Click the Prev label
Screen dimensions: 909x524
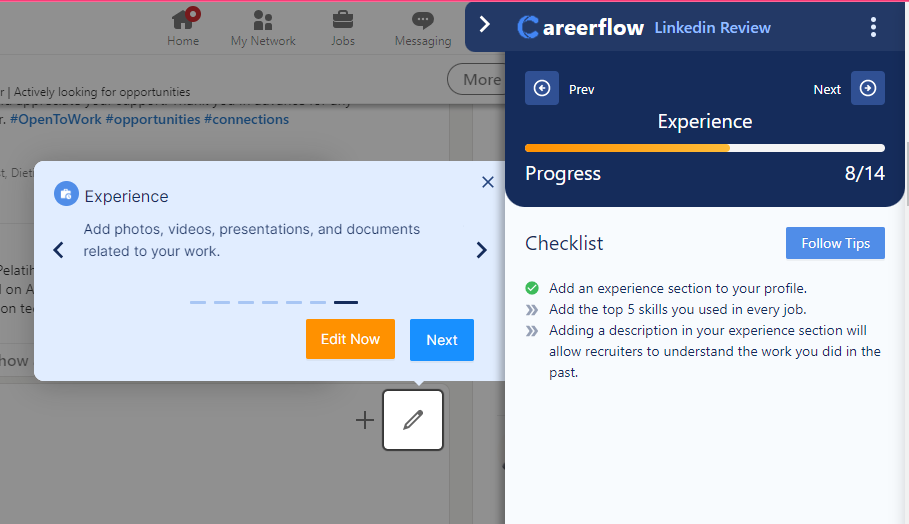[x=581, y=89]
